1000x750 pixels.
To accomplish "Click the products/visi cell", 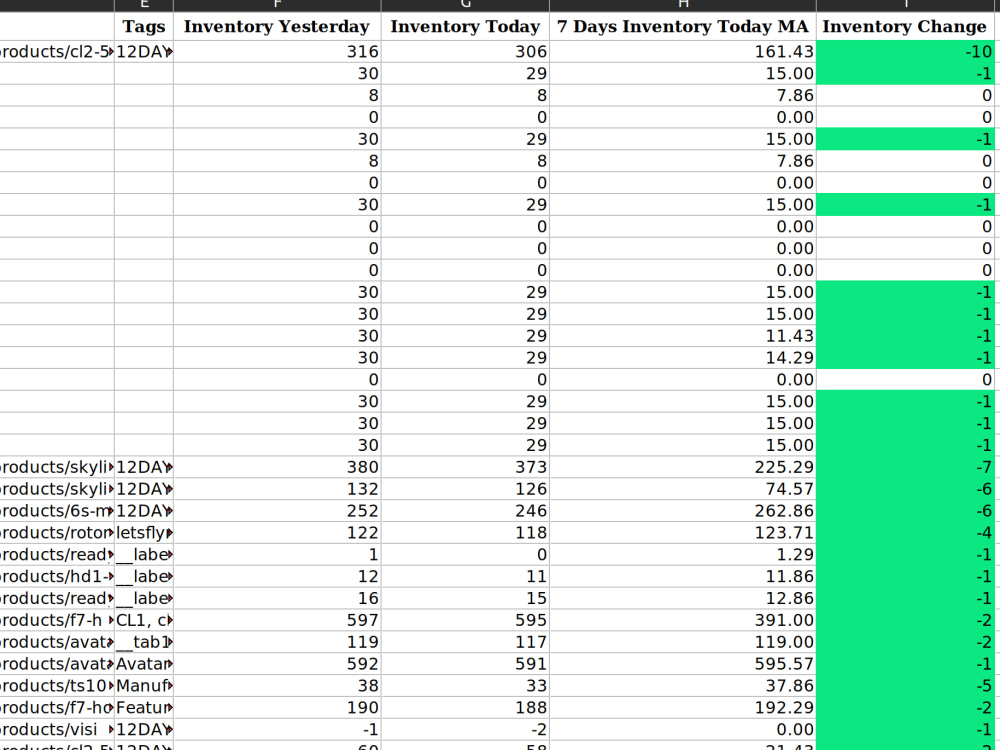I will (57, 730).
